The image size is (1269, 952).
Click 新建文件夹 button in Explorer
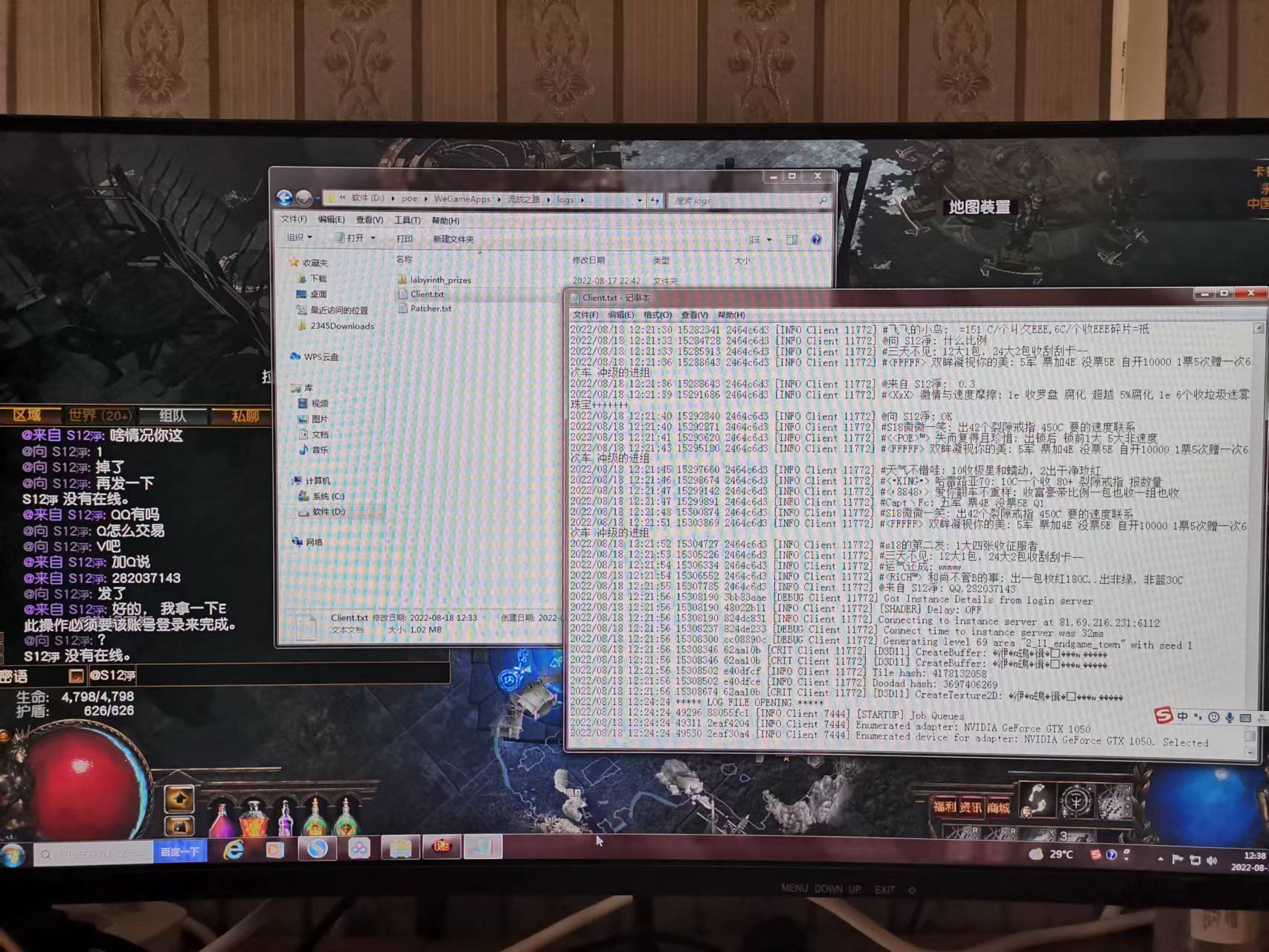tap(453, 239)
